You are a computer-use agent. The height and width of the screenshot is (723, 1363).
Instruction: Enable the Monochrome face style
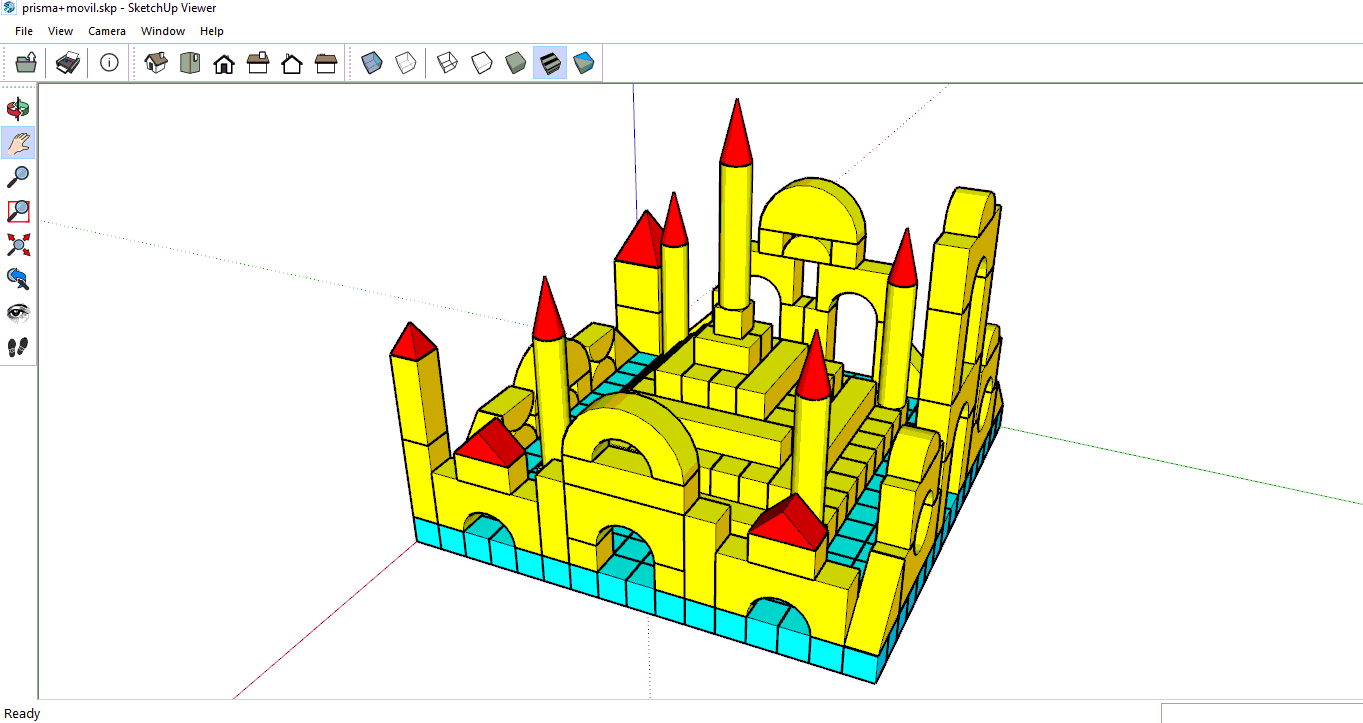(584, 63)
